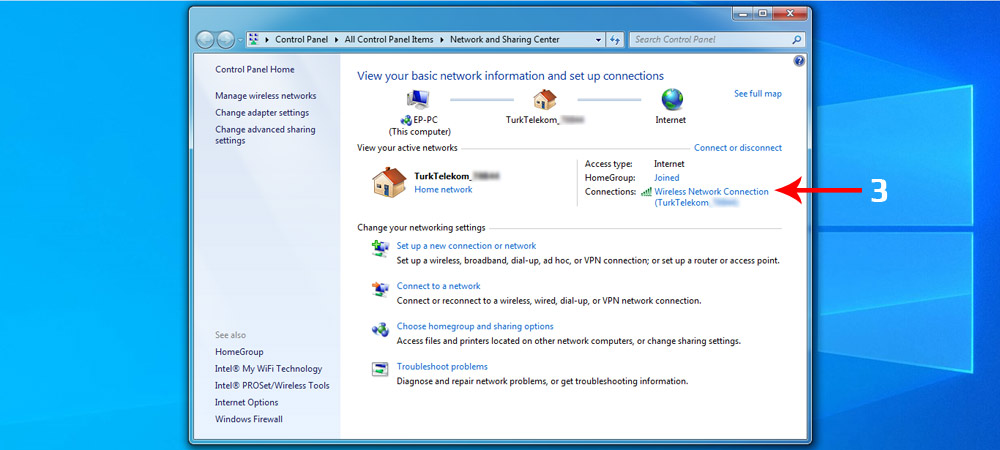Open Internet Options link

247,402
